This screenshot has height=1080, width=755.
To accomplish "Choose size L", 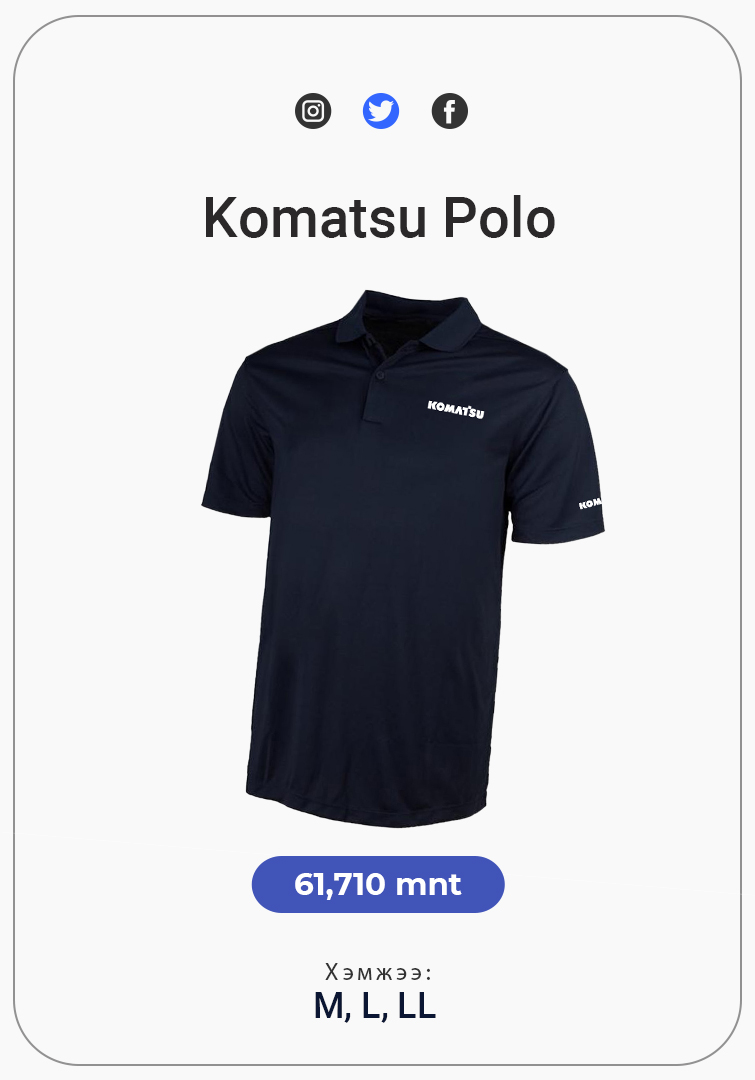I will coord(373,1006).
